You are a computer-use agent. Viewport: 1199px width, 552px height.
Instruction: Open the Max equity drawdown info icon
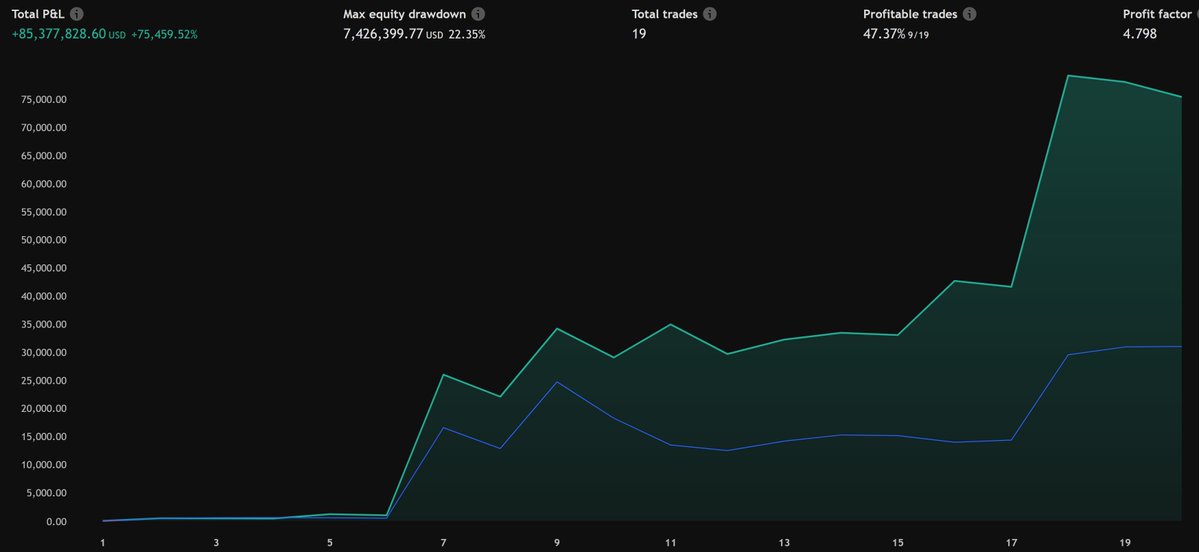478,15
